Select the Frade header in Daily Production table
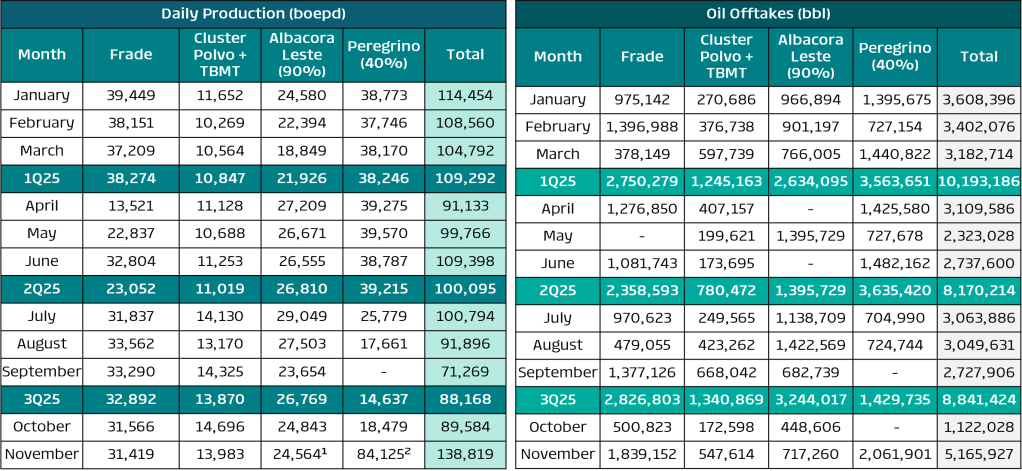Image resolution: width=1022 pixels, height=471 pixels. [x=130, y=55]
